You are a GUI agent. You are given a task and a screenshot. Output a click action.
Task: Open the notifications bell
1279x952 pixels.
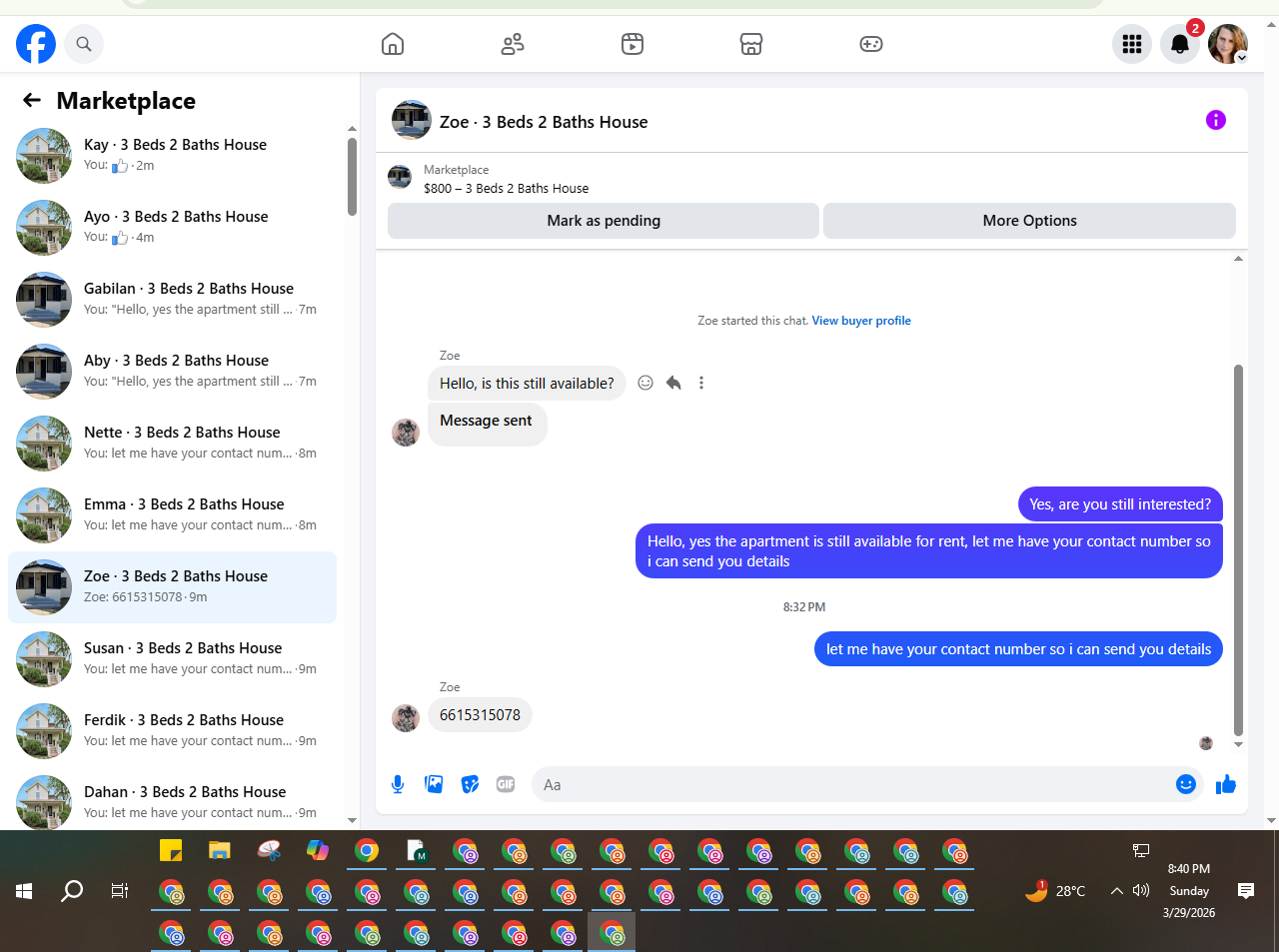point(1180,44)
